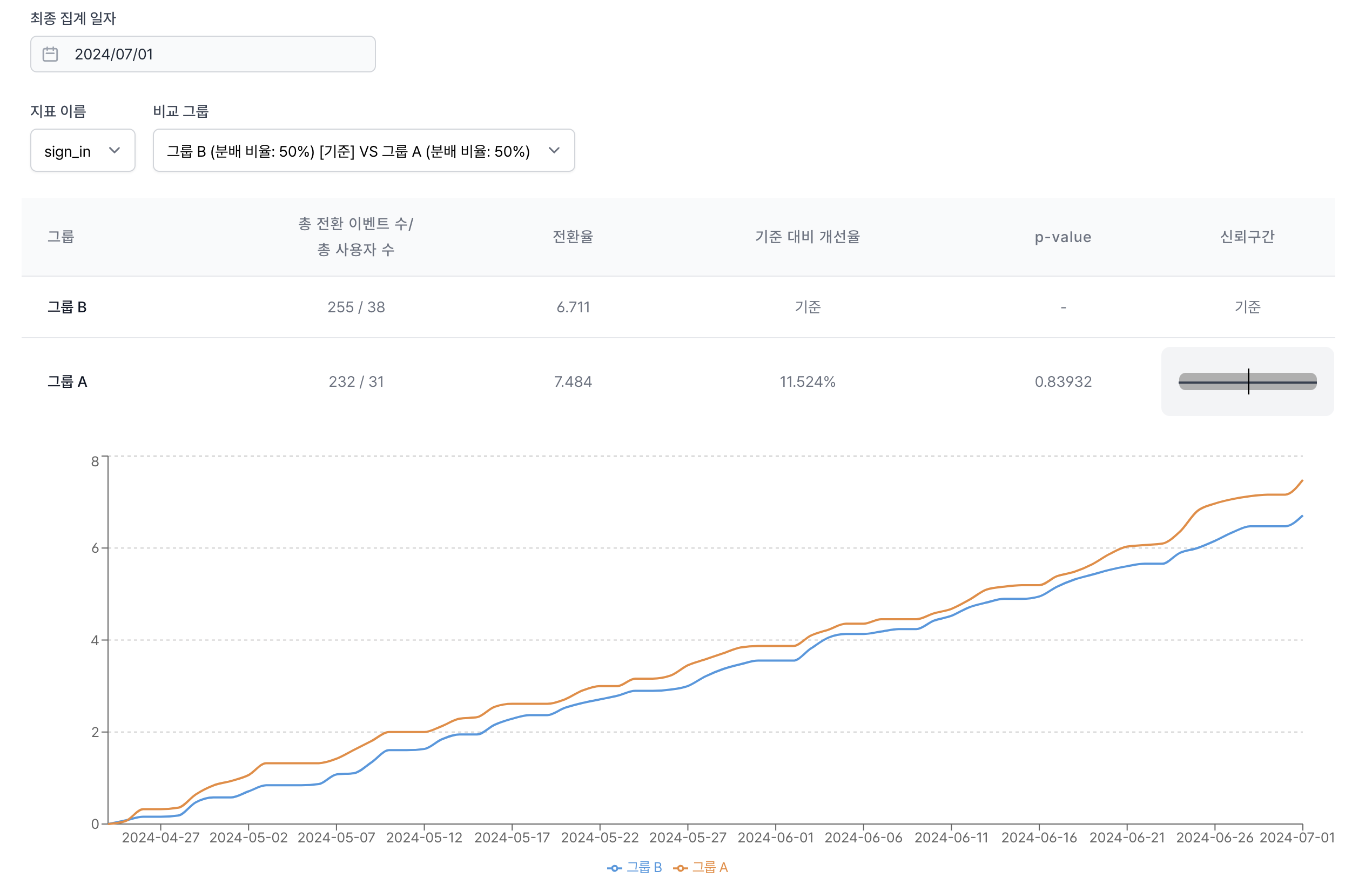The width and height of the screenshot is (1372, 884).
Task: Click the 기준 대비 개선율 column header
Action: coord(808,237)
